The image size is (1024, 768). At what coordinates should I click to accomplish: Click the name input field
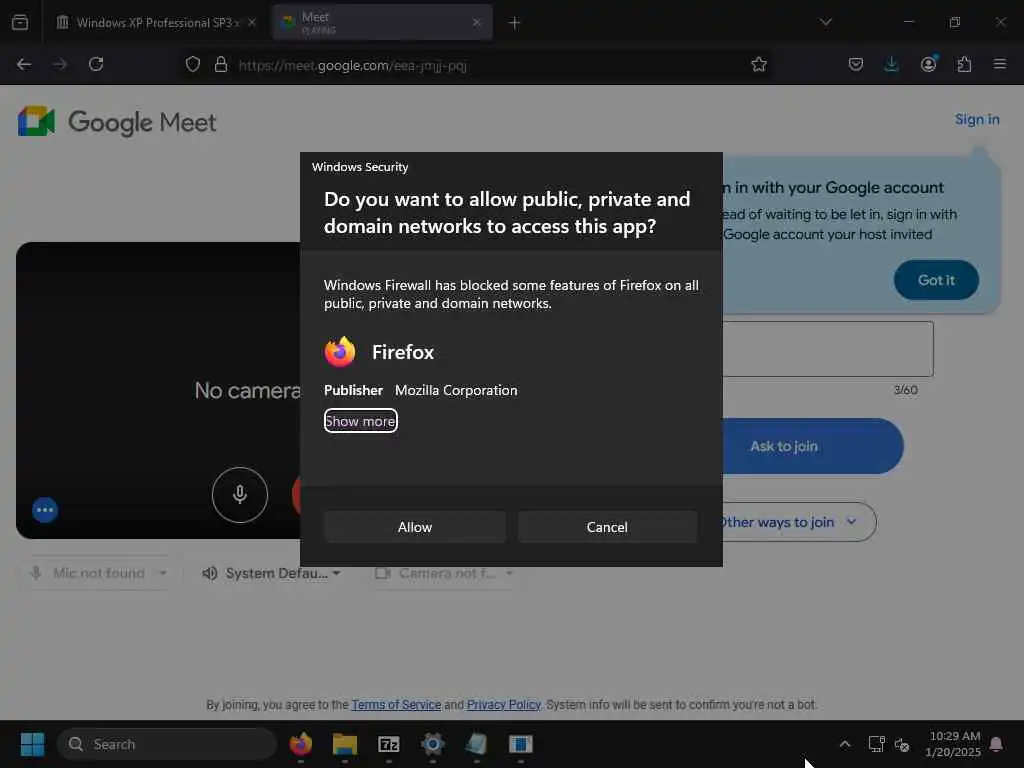coord(827,349)
